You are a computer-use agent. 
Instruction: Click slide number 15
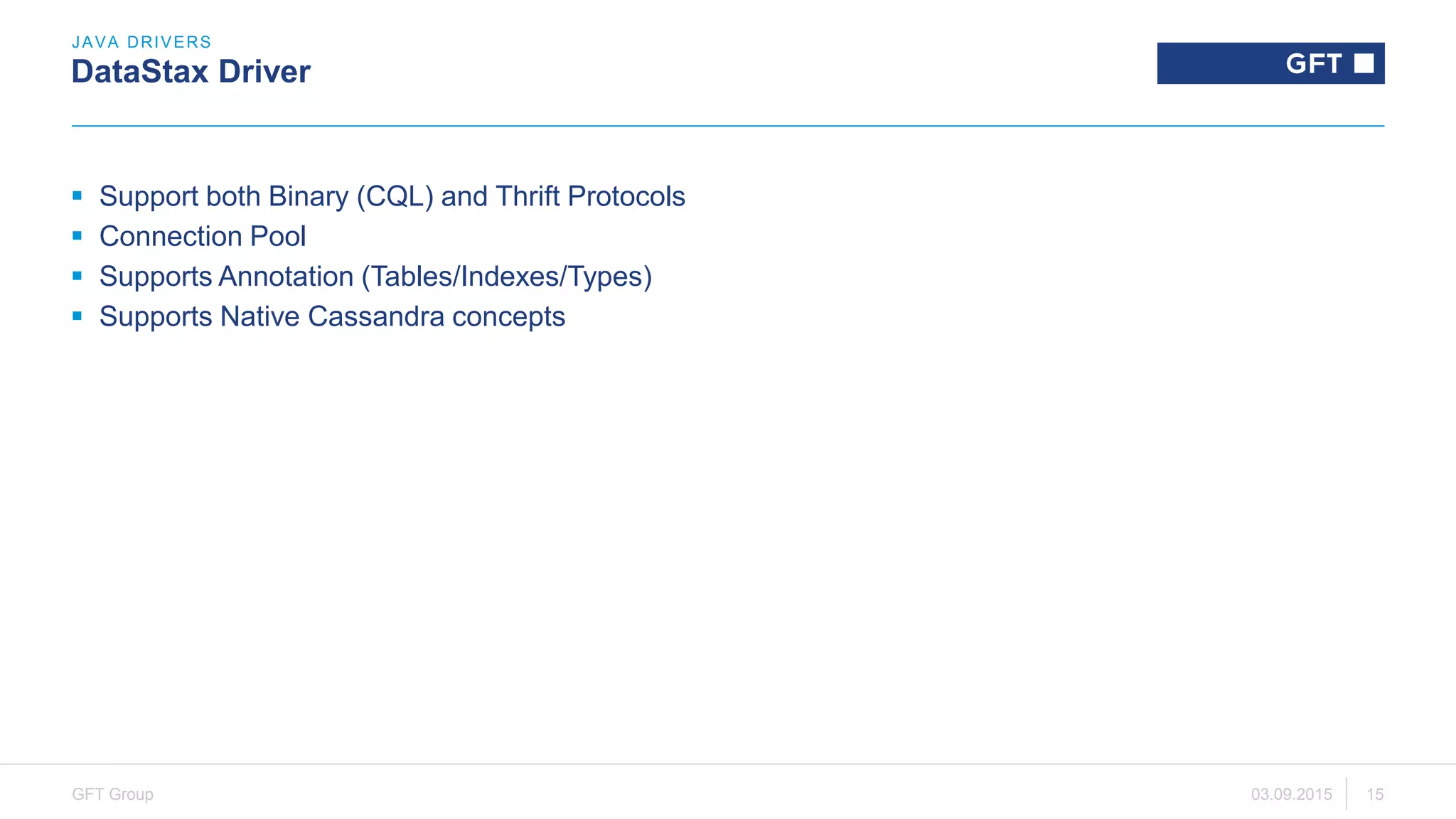pos(1375,794)
